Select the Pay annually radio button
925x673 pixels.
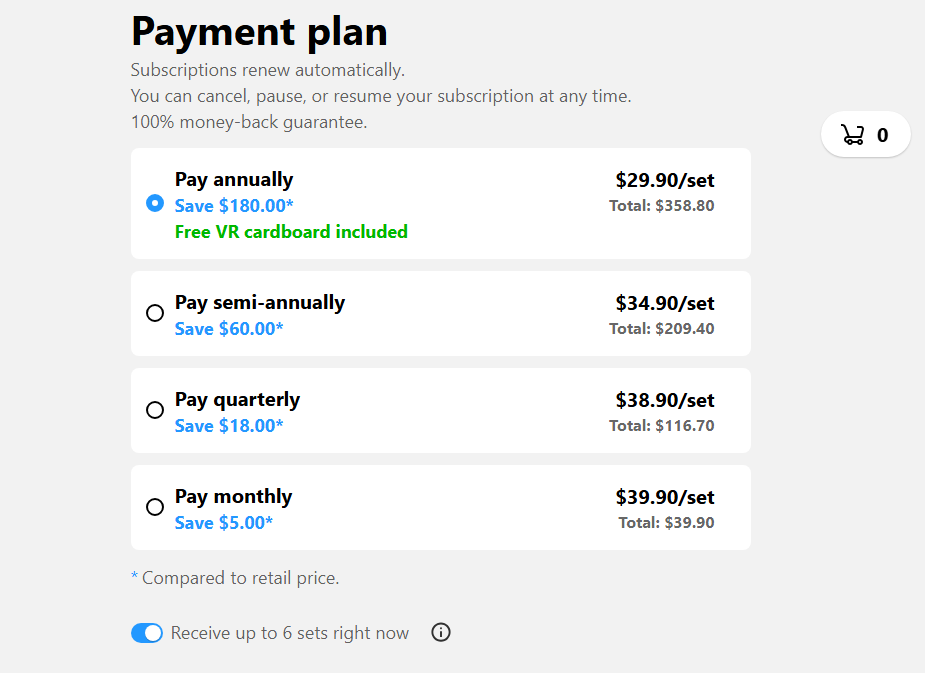coord(155,203)
